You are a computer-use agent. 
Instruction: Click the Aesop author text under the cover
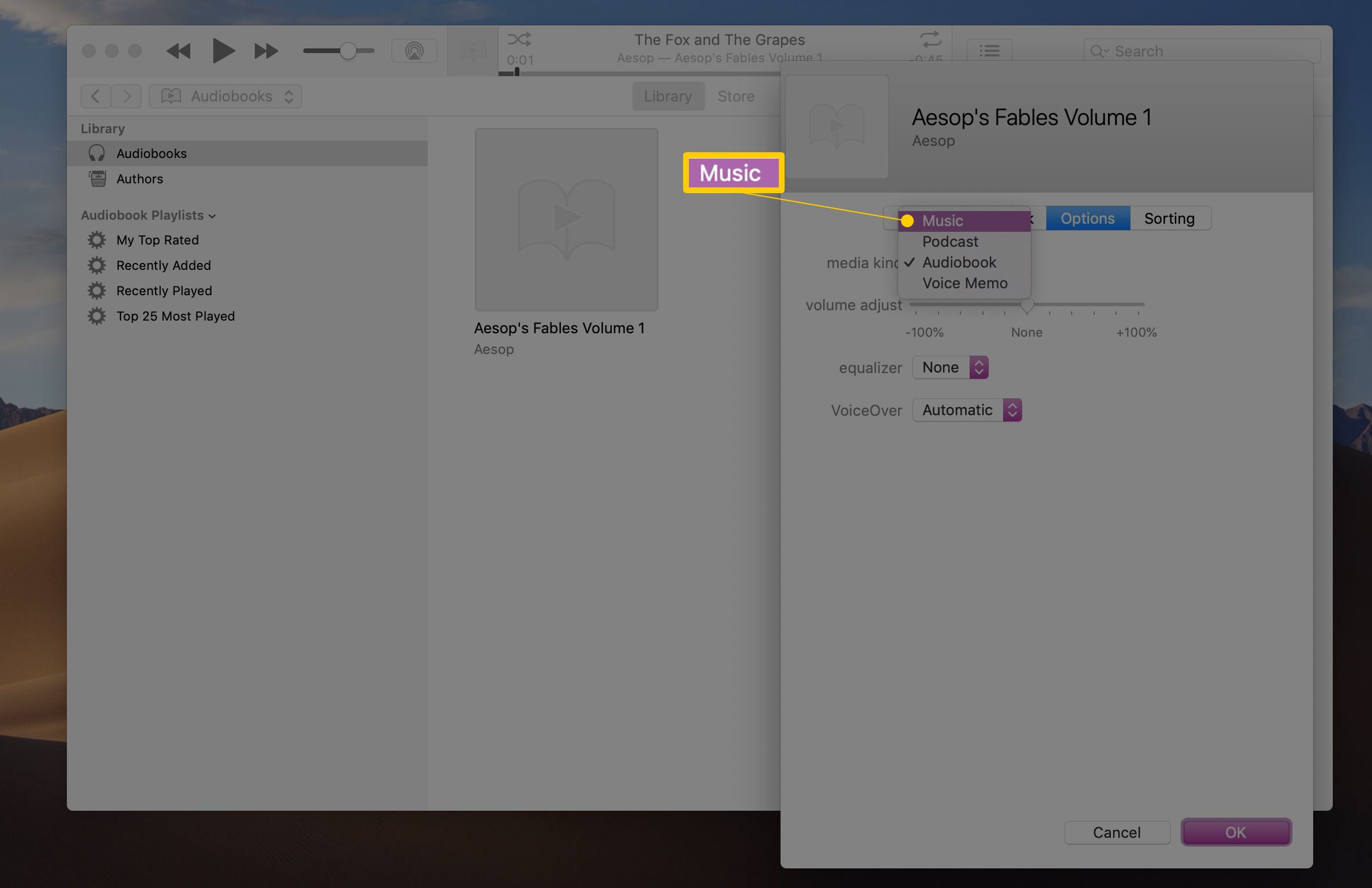(x=494, y=349)
